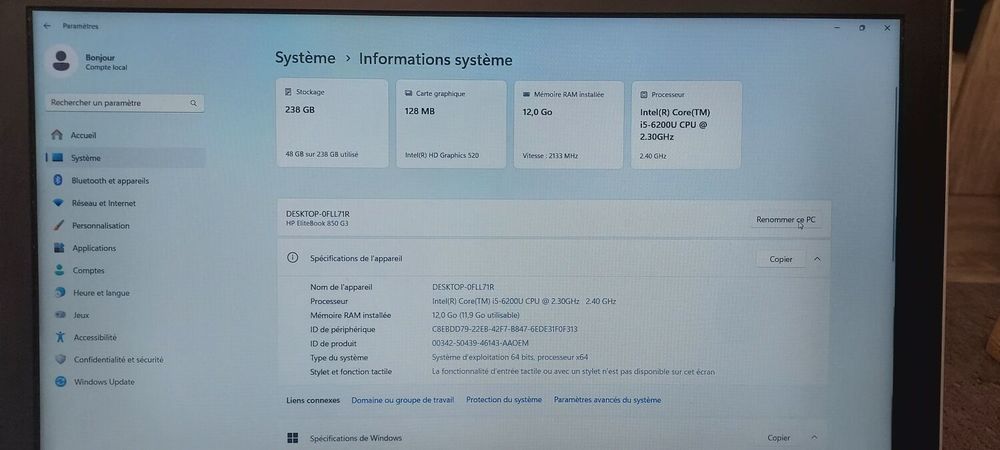Click the Confidentialité shield icon
The image size is (1000, 450).
pos(61,359)
